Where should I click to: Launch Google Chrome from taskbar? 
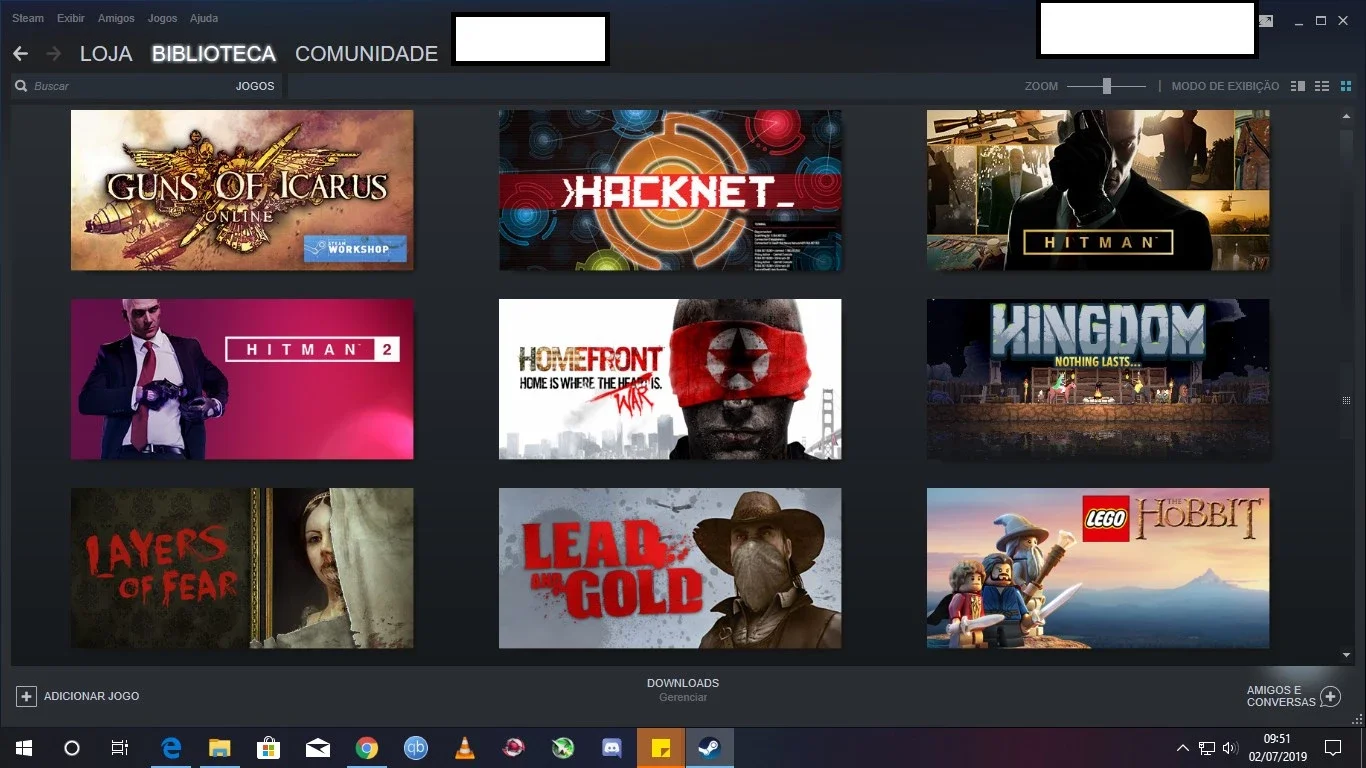pyautogui.click(x=366, y=747)
